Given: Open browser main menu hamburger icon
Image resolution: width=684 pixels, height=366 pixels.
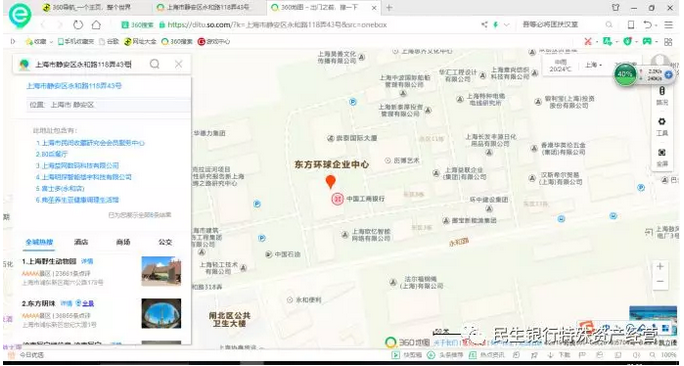Looking at the screenshot, I should click(668, 25).
